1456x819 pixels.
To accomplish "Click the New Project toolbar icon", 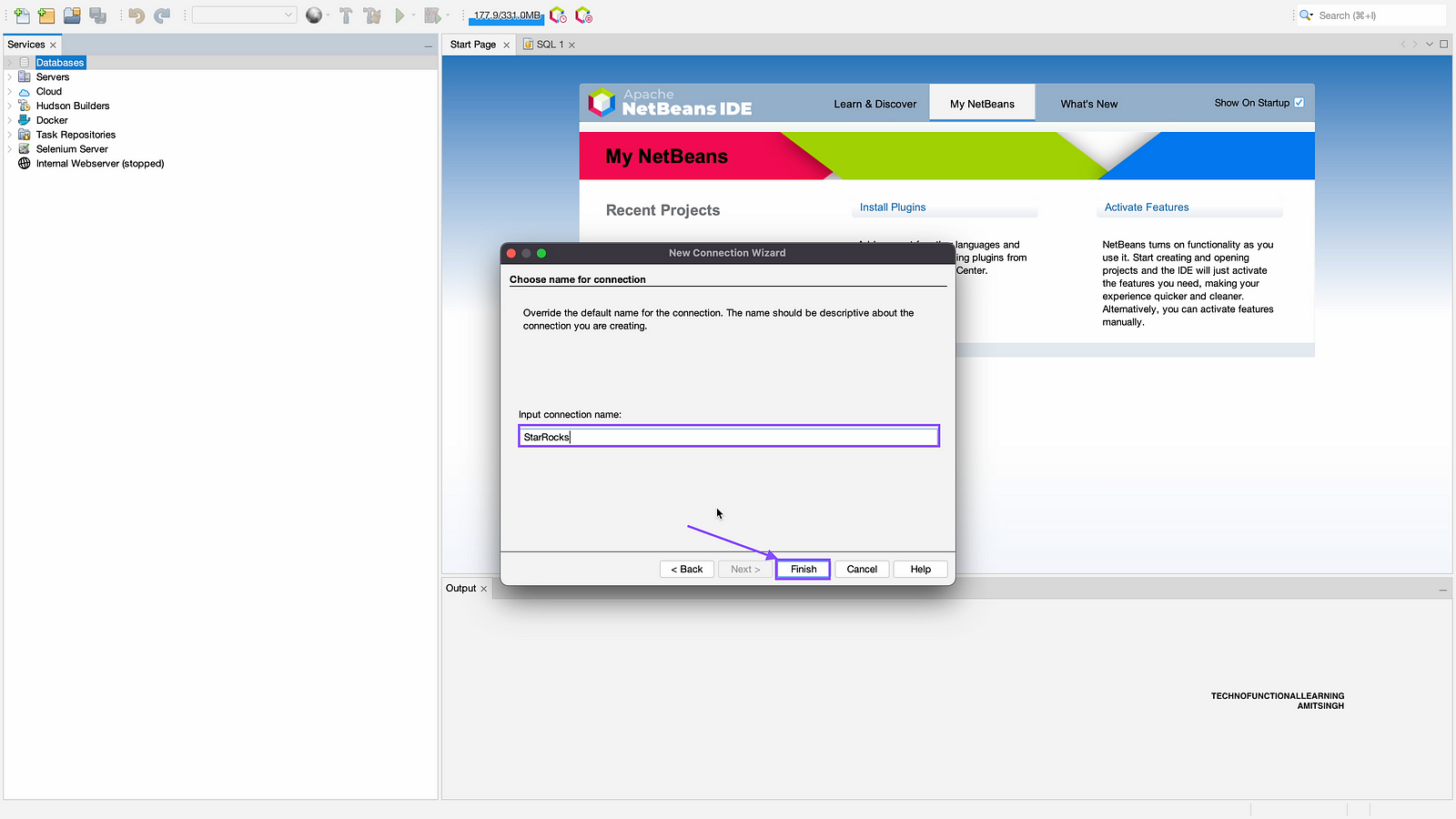I will pyautogui.click(x=46, y=15).
